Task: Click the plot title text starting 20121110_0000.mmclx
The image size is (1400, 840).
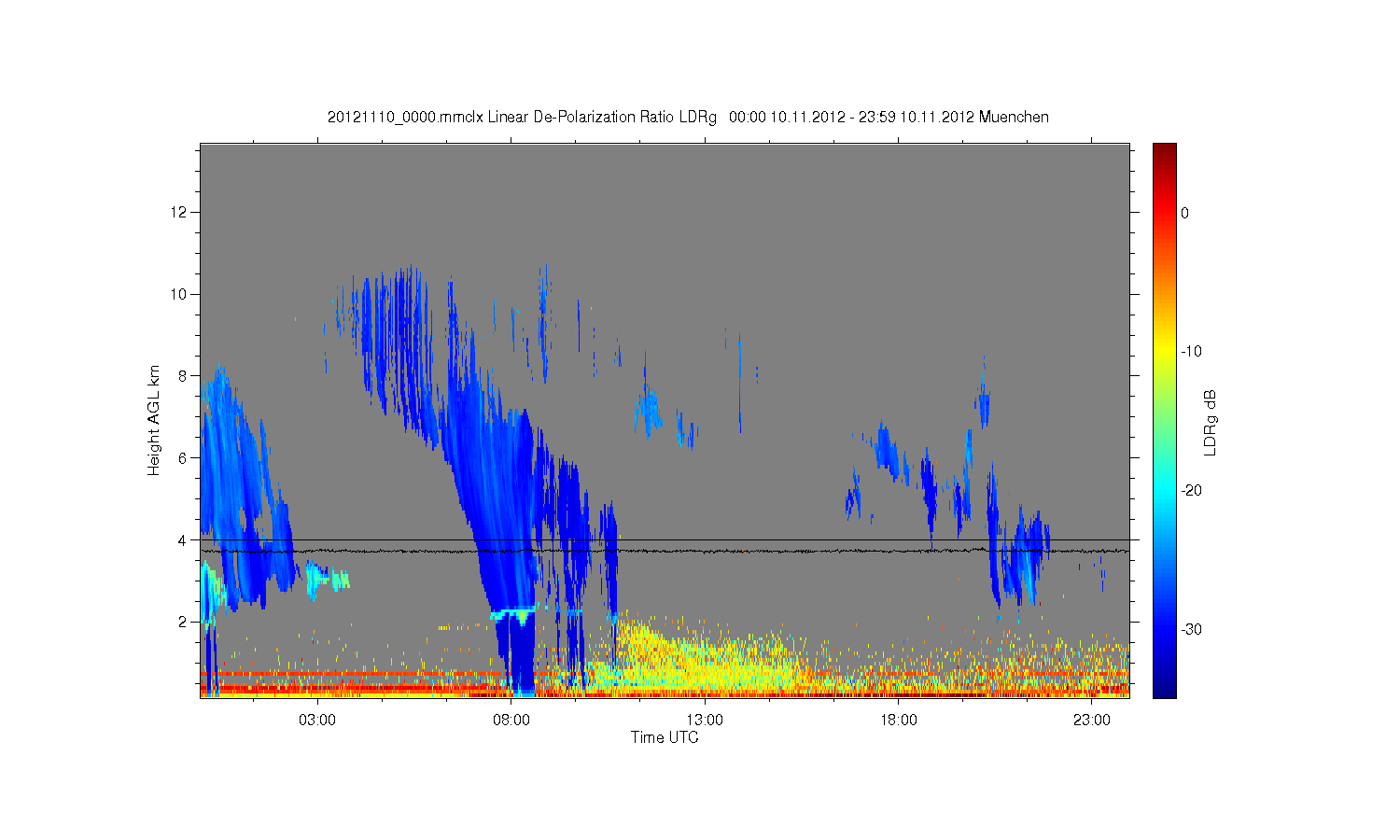Action: [x=688, y=118]
